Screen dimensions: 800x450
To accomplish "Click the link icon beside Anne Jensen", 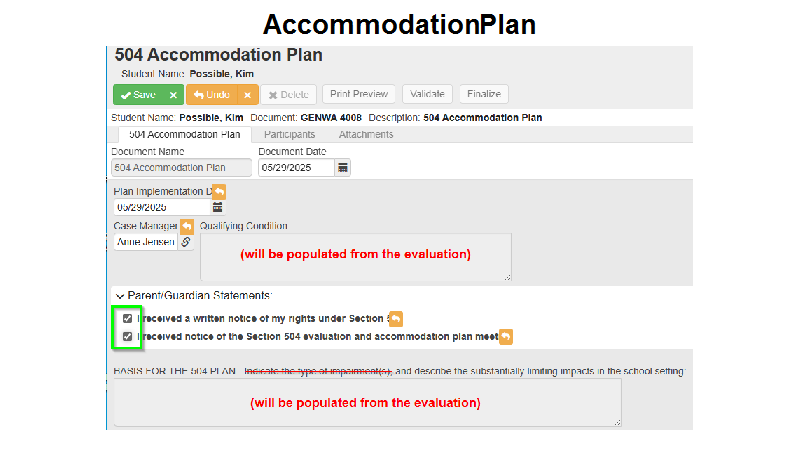I will (186, 242).
